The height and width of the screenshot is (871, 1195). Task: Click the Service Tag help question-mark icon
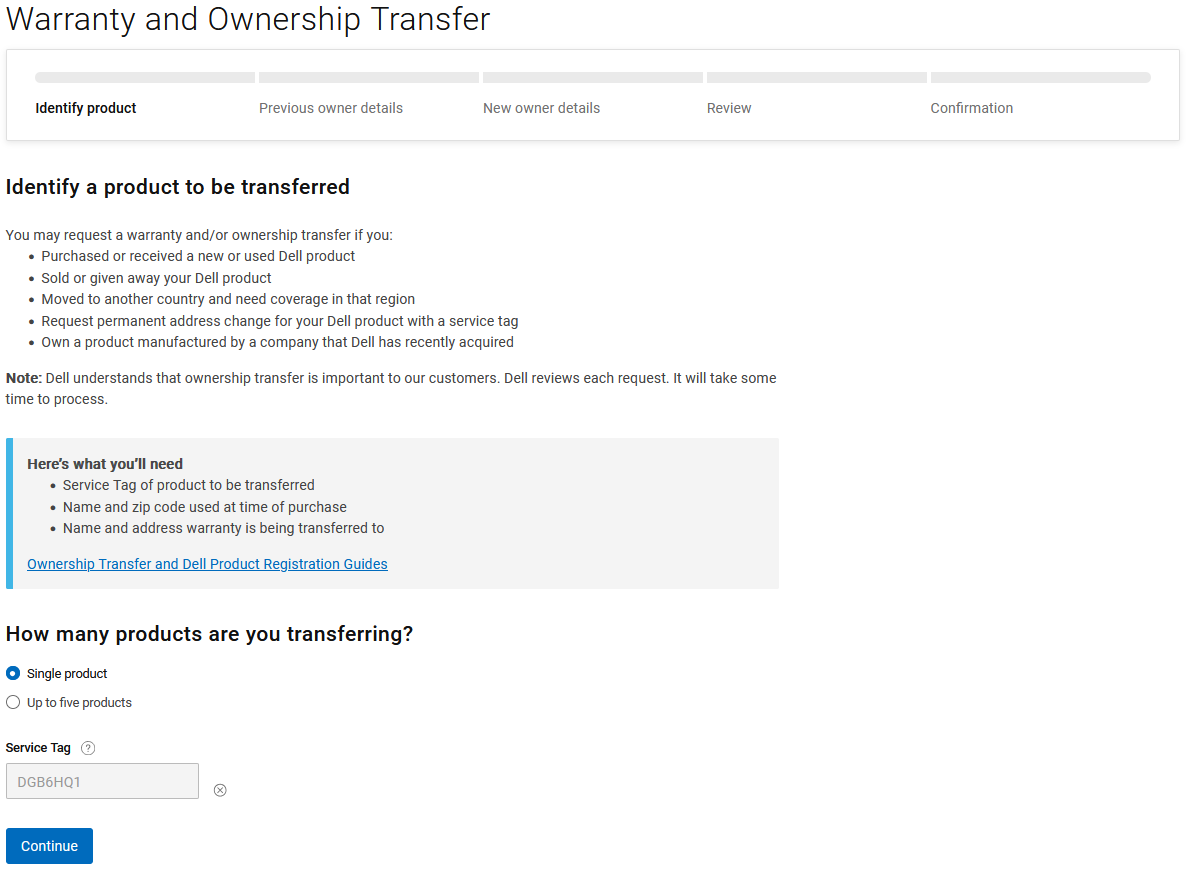click(x=88, y=748)
